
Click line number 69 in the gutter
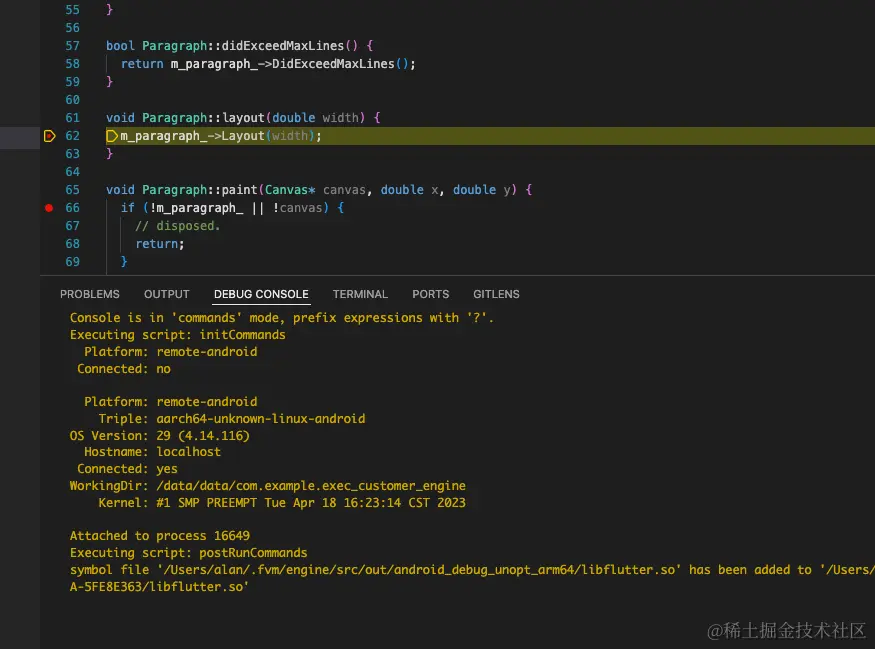(73, 262)
